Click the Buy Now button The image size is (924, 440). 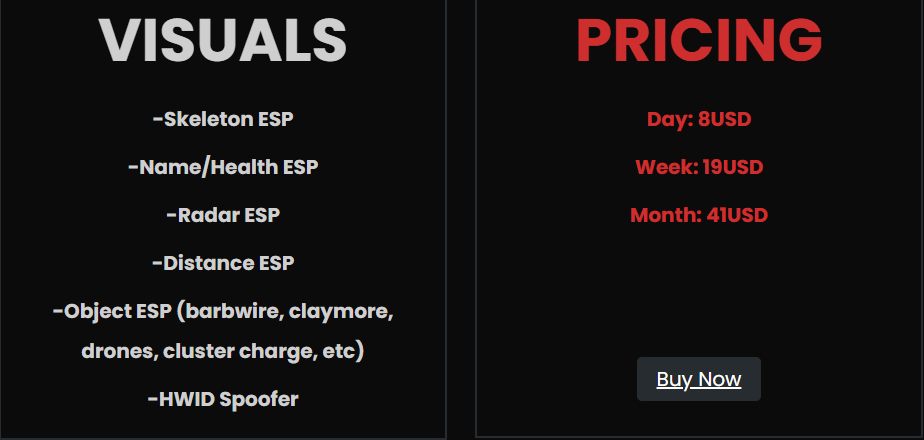[x=698, y=379]
